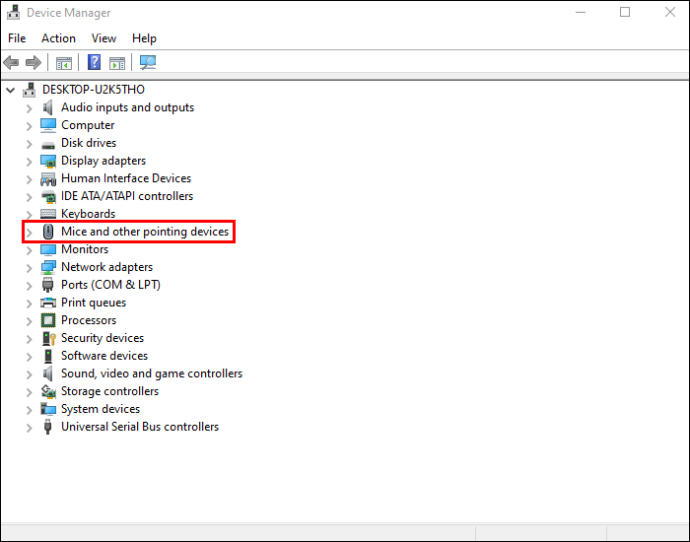This screenshot has height=542, width=690.
Task: Click the Forward arrow toolbar icon
Action: click(x=33, y=62)
